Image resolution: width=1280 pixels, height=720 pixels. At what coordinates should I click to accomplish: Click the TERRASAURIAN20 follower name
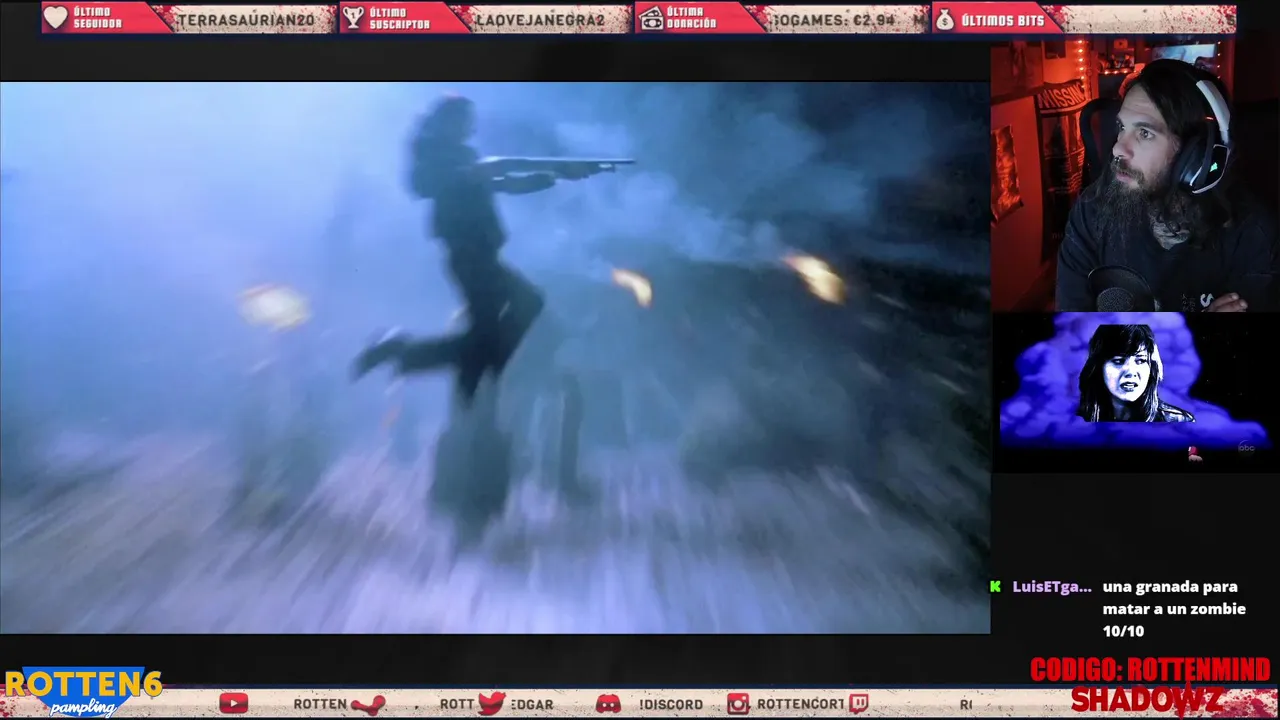[246, 19]
